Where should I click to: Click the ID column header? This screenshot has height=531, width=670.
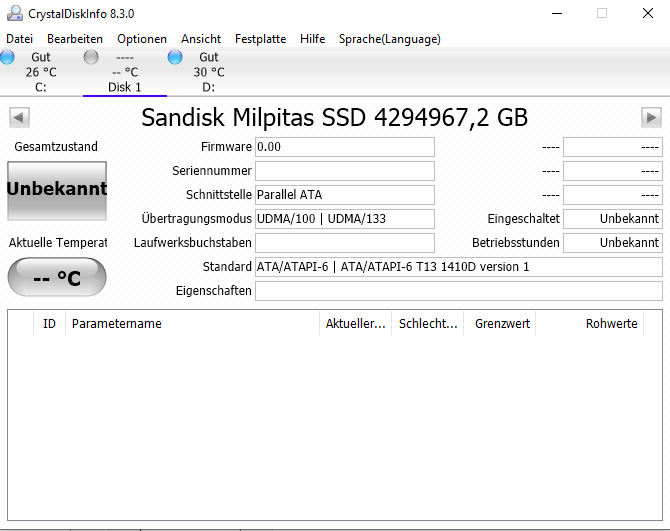[49, 323]
